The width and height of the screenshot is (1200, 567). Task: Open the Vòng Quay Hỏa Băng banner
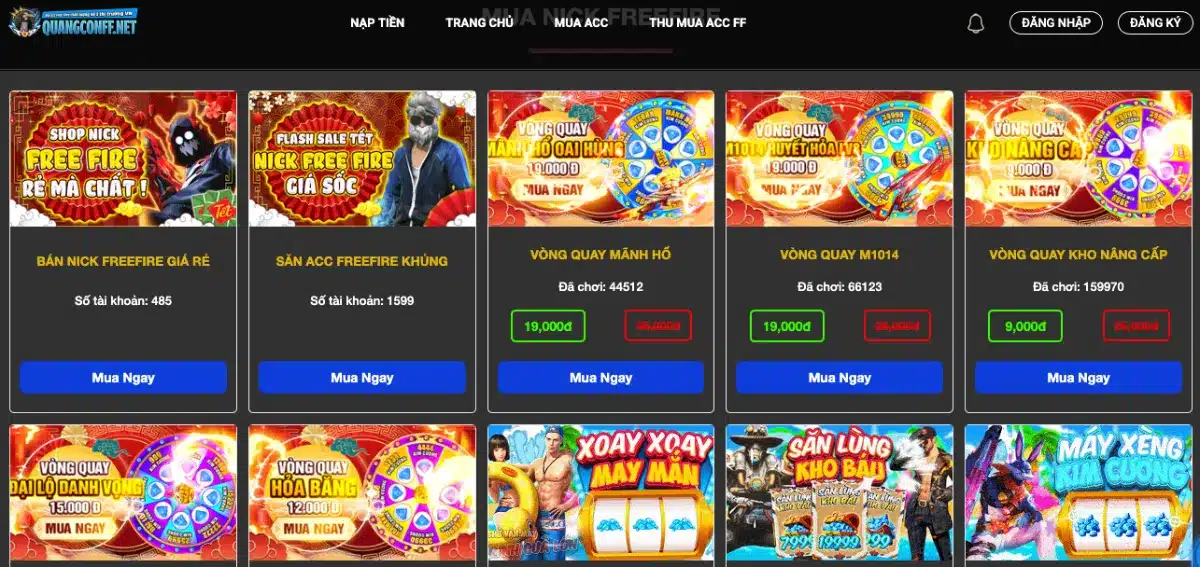click(362, 493)
